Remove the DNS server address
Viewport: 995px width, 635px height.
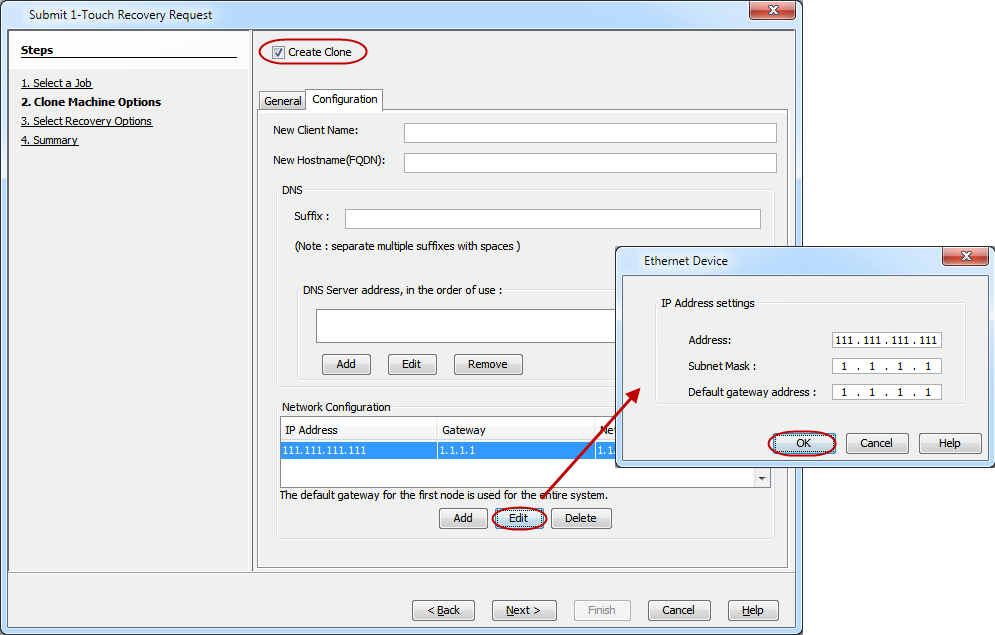(487, 364)
